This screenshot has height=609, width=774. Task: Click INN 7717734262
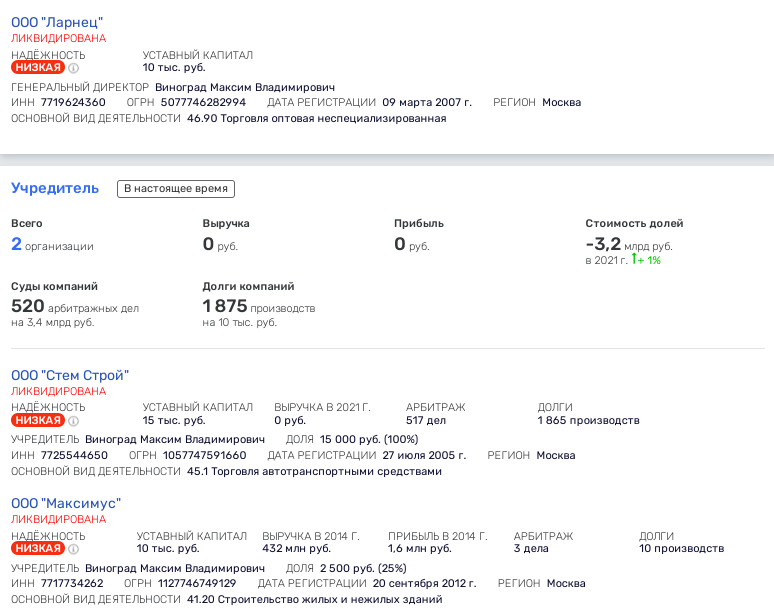click(x=72, y=583)
